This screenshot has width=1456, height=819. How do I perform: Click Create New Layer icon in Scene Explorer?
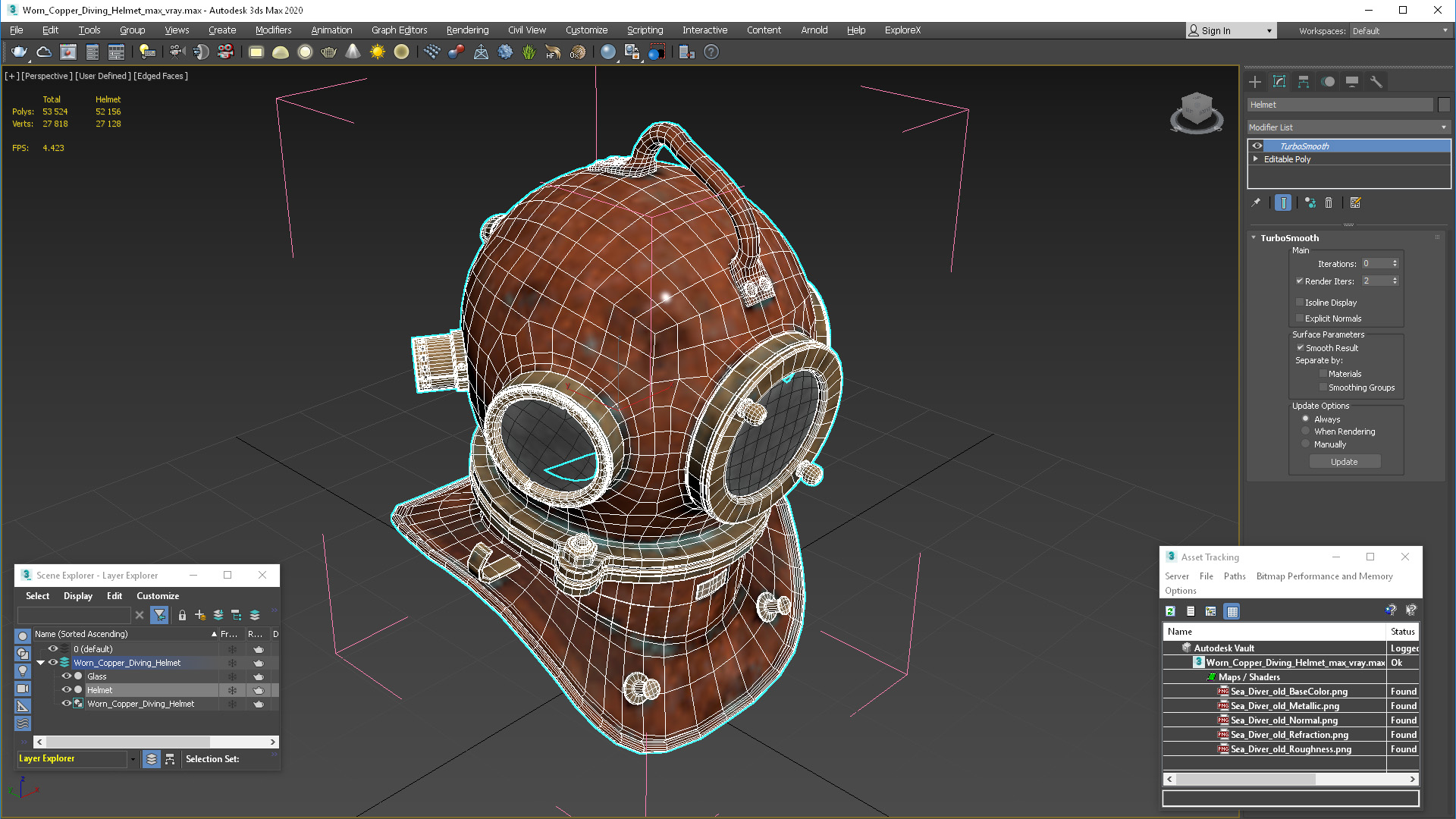200,615
